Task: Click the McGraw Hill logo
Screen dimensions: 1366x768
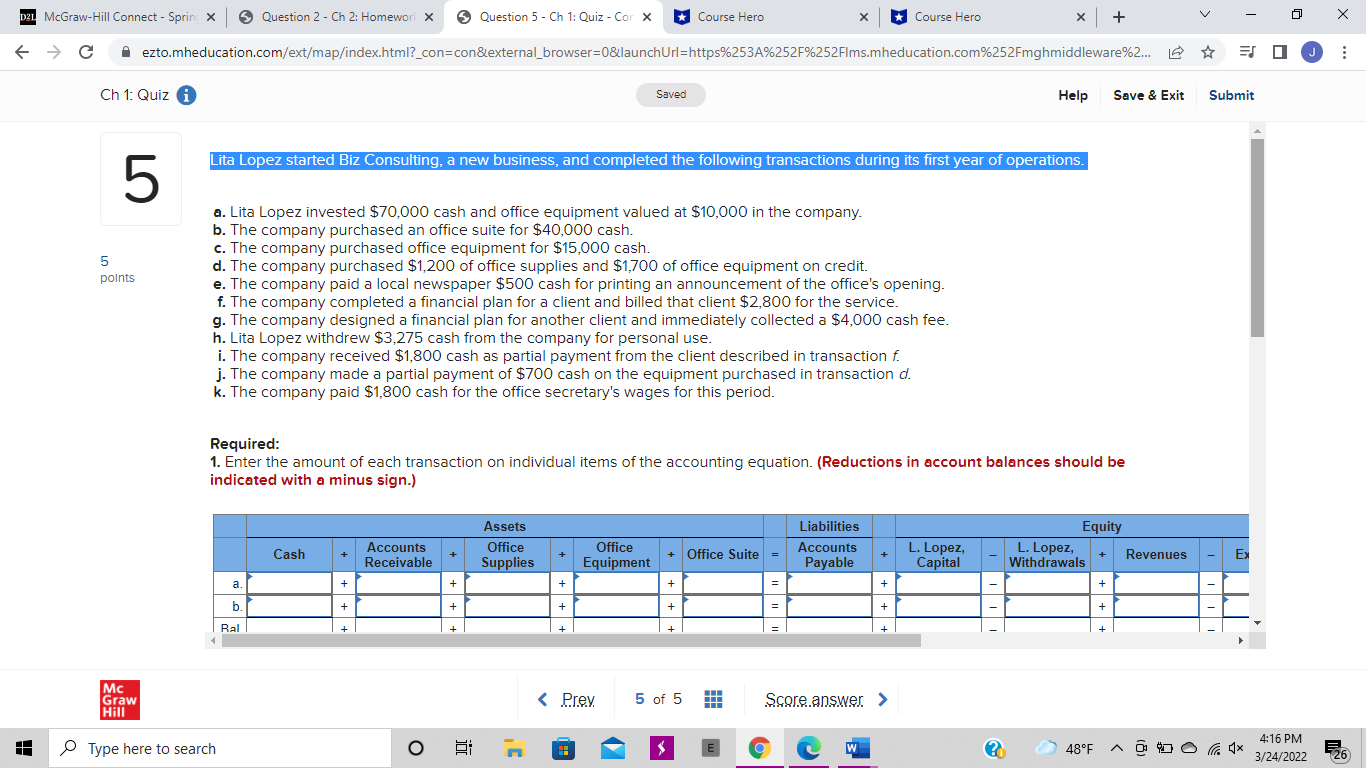Action: (119, 699)
